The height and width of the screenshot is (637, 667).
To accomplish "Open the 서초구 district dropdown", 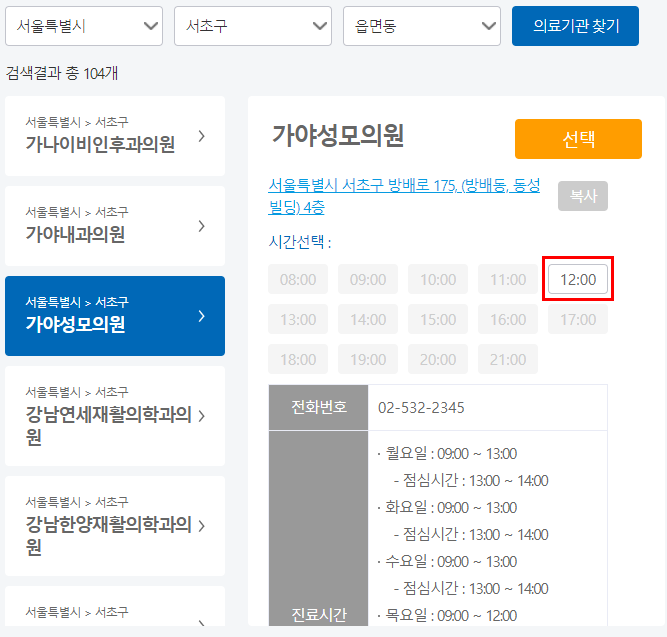I will (x=253, y=26).
